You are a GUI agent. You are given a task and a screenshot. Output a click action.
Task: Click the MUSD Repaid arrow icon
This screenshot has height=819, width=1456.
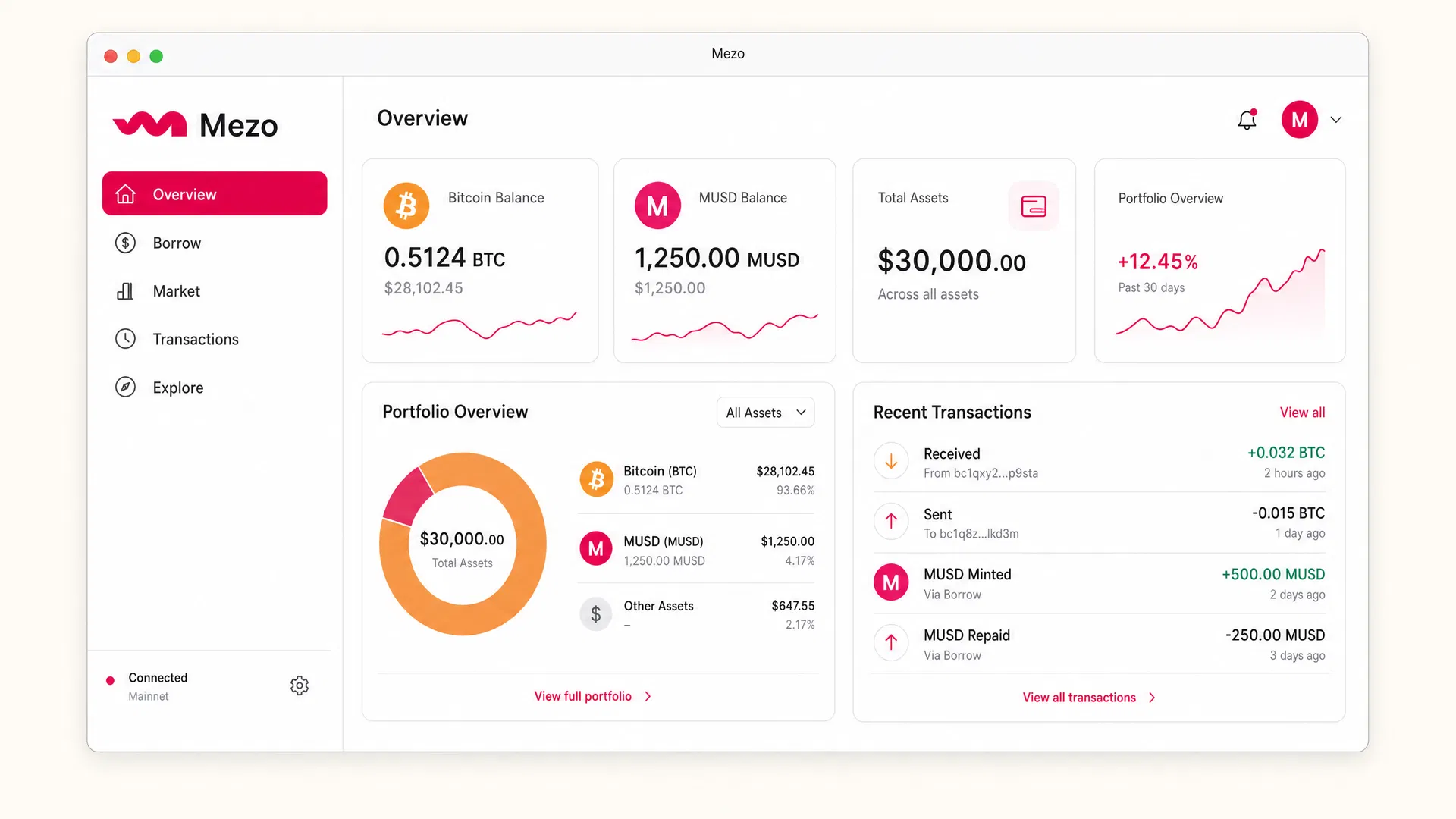pos(891,643)
